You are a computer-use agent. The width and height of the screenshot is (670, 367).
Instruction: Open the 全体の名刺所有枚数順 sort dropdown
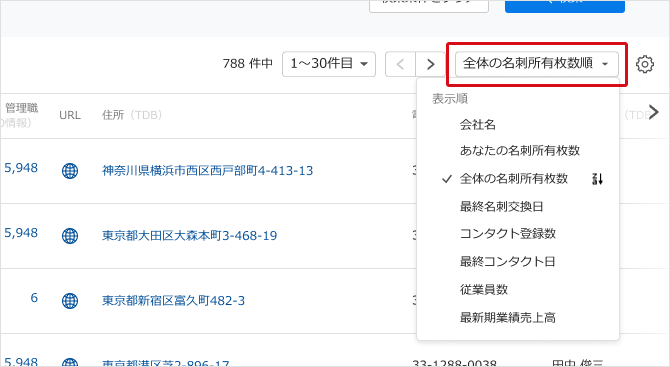(x=537, y=64)
